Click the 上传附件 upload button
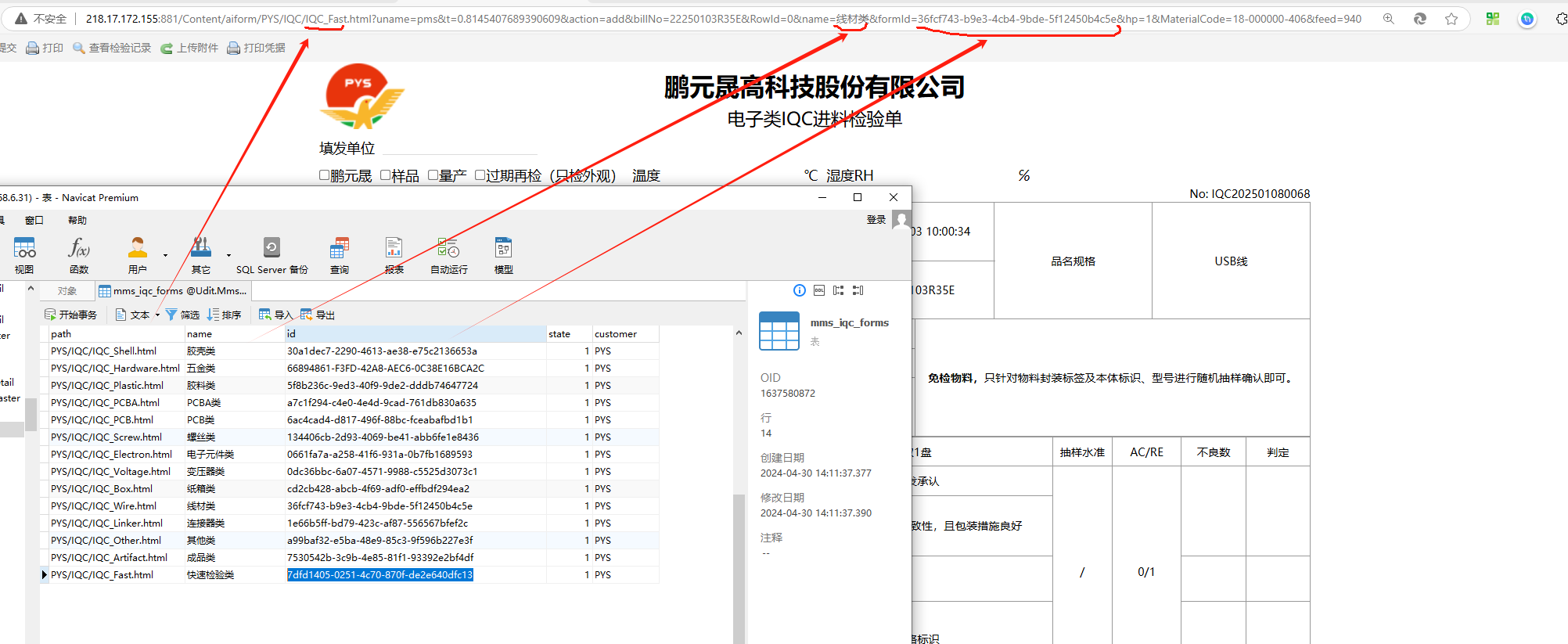Viewport: 1568px width, 644px height. 189,48
